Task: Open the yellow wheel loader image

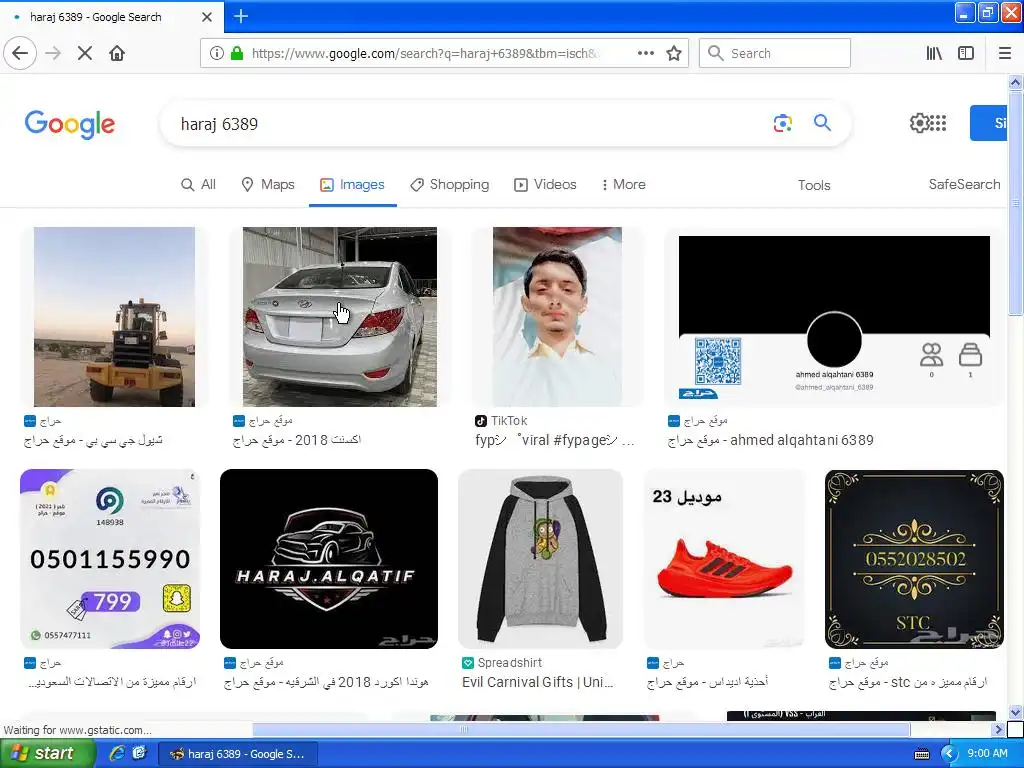Action: pos(114,317)
